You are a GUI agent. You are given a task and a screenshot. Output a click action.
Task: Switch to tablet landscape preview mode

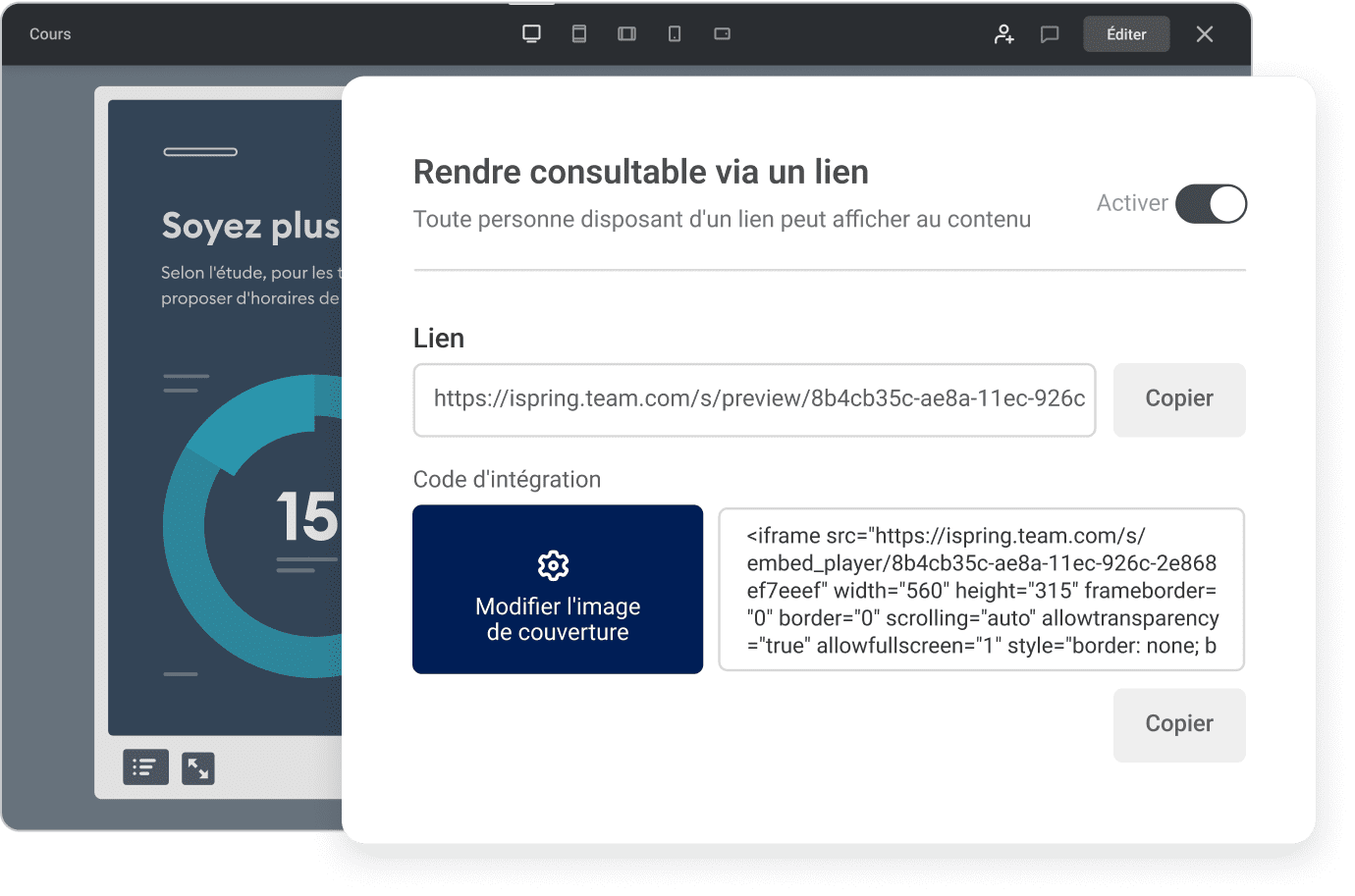tap(627, 33)
